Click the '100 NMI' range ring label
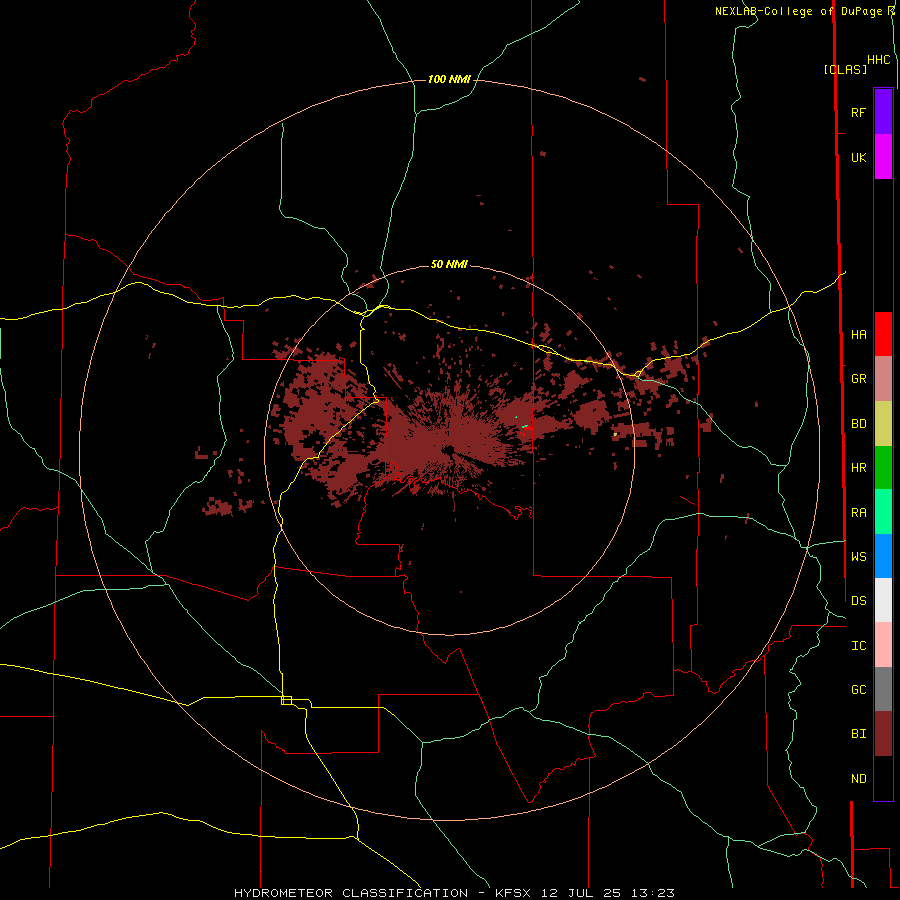 coord(449,79)
